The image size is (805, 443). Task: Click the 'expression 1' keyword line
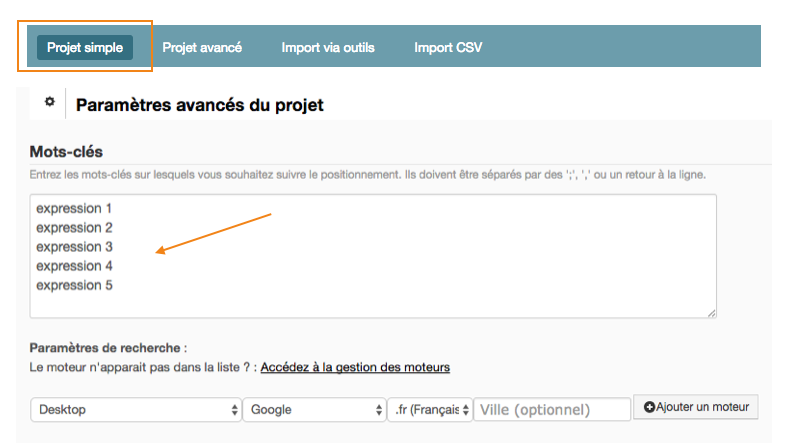[x=74, y=208]
